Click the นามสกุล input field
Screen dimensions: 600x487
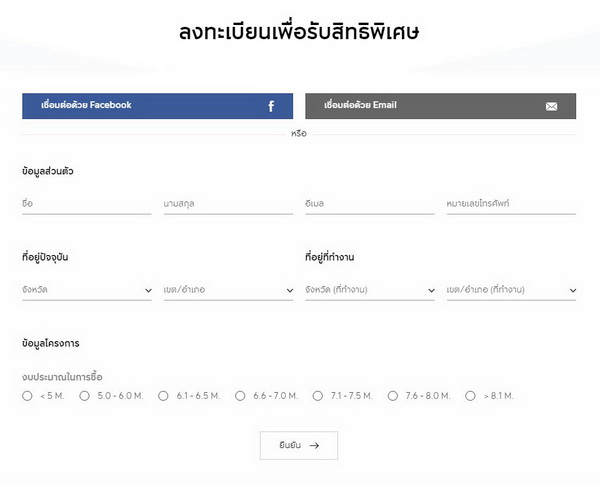[x=228, y=204]
